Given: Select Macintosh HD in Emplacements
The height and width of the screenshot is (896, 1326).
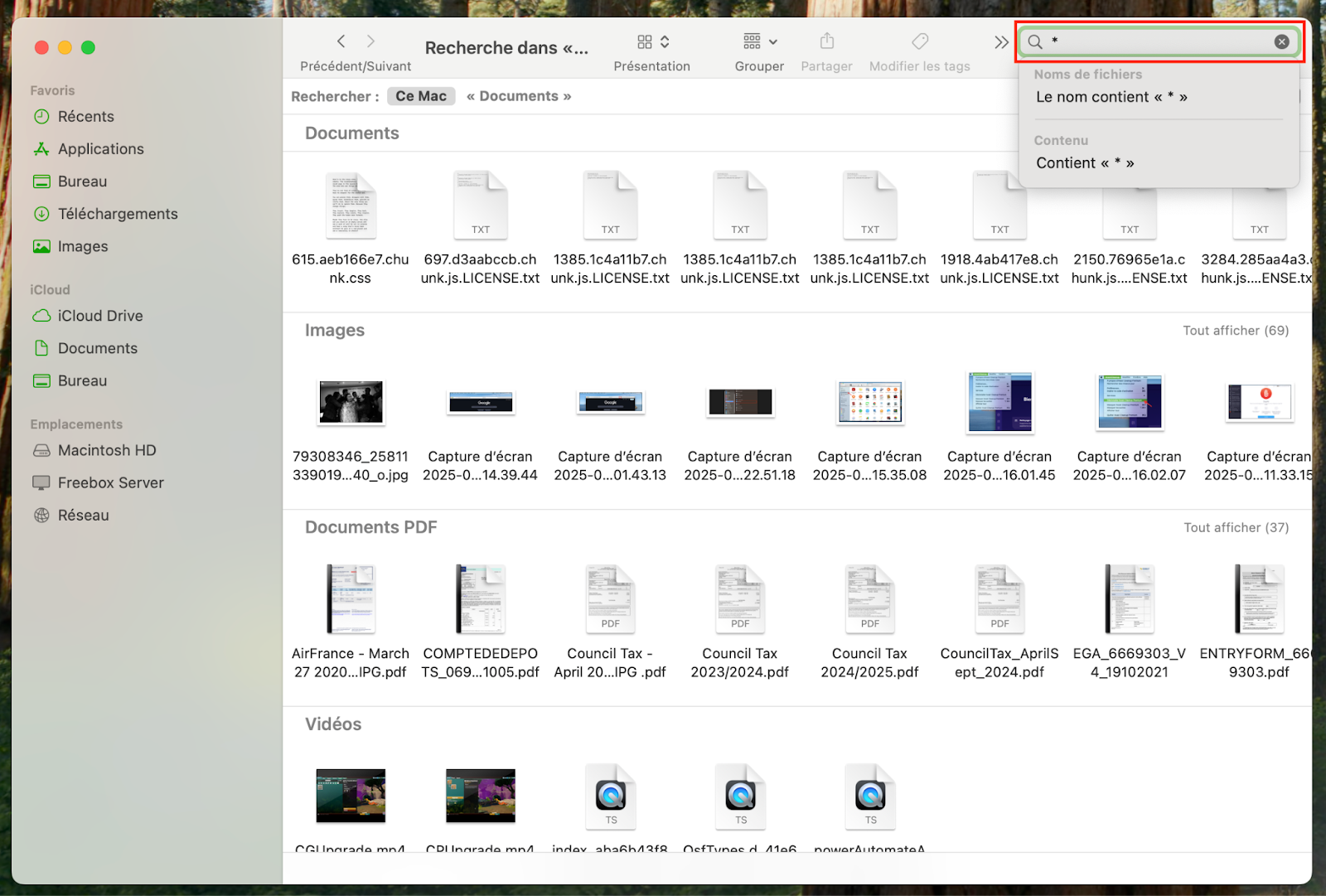Looking at the screenshot, I should point(106,450).
